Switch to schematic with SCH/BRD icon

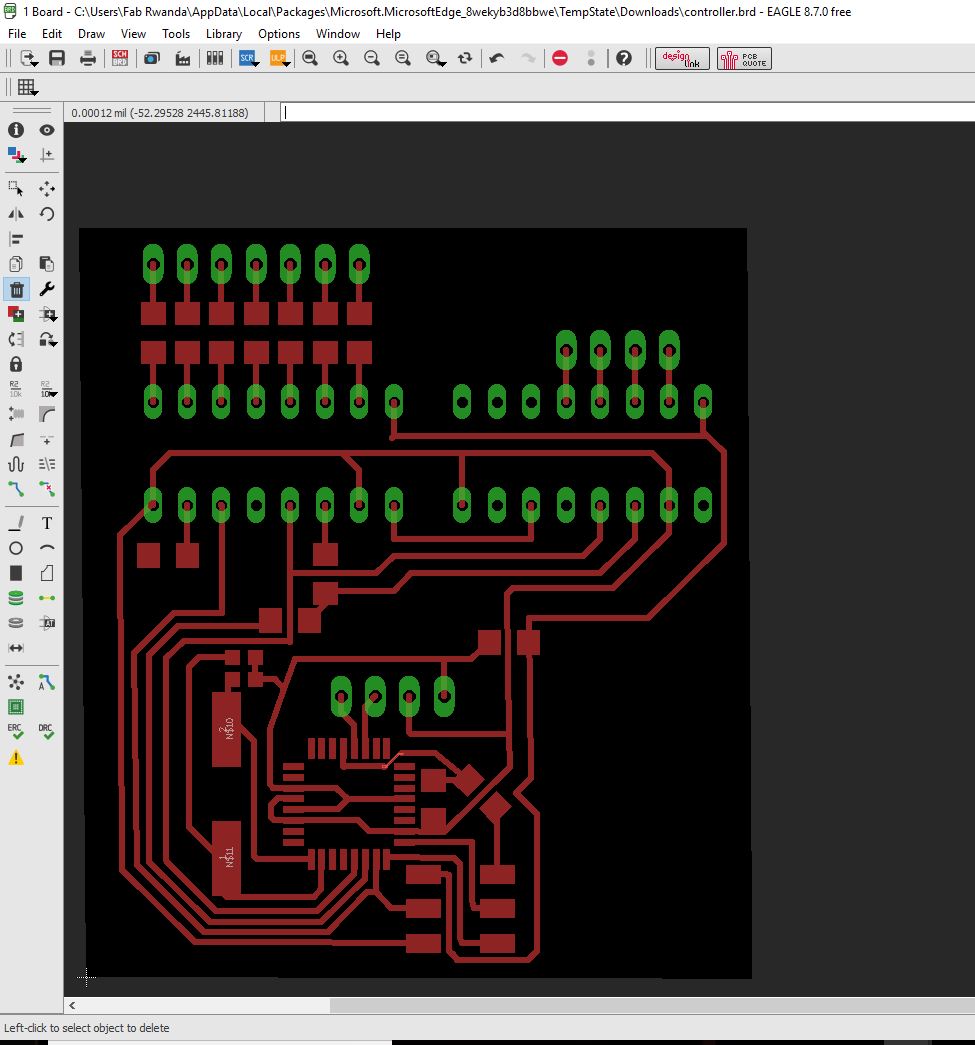point(120,59)
